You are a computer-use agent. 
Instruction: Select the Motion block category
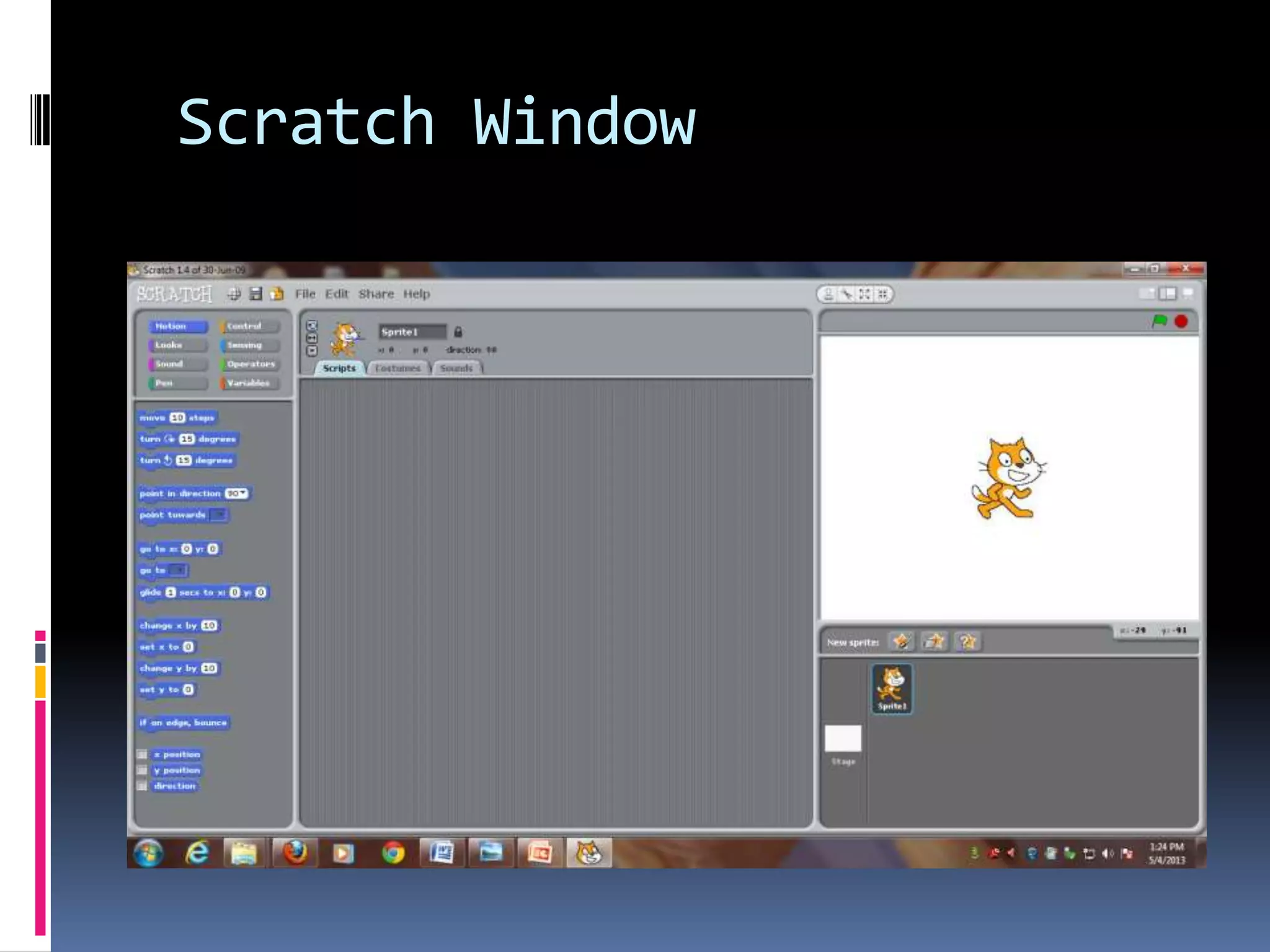(x=178, y=326)
